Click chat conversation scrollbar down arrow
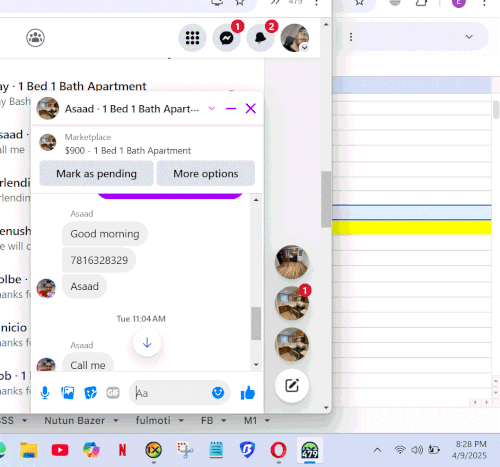 click(x=256, y=364)
